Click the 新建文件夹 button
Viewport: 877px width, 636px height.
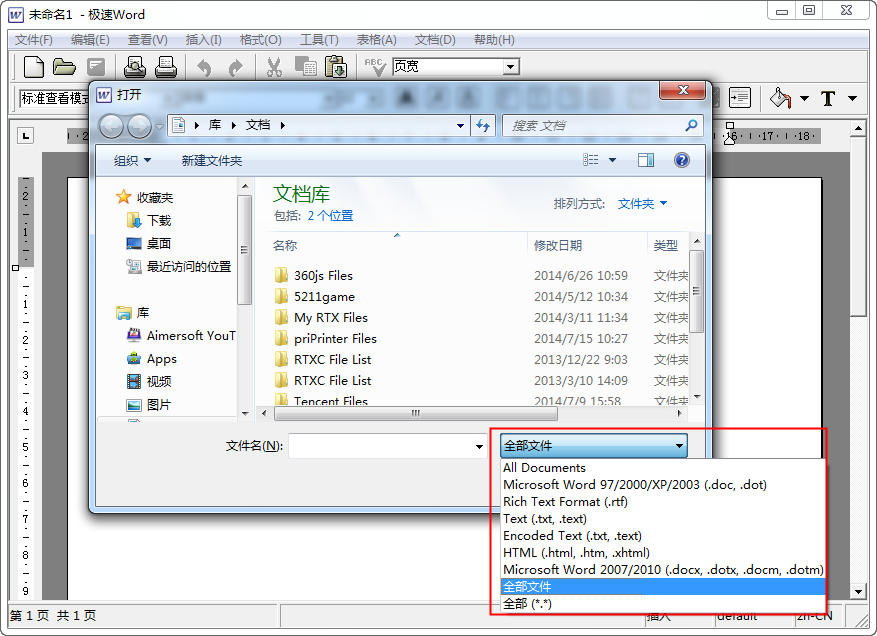(x=211, y=161)
